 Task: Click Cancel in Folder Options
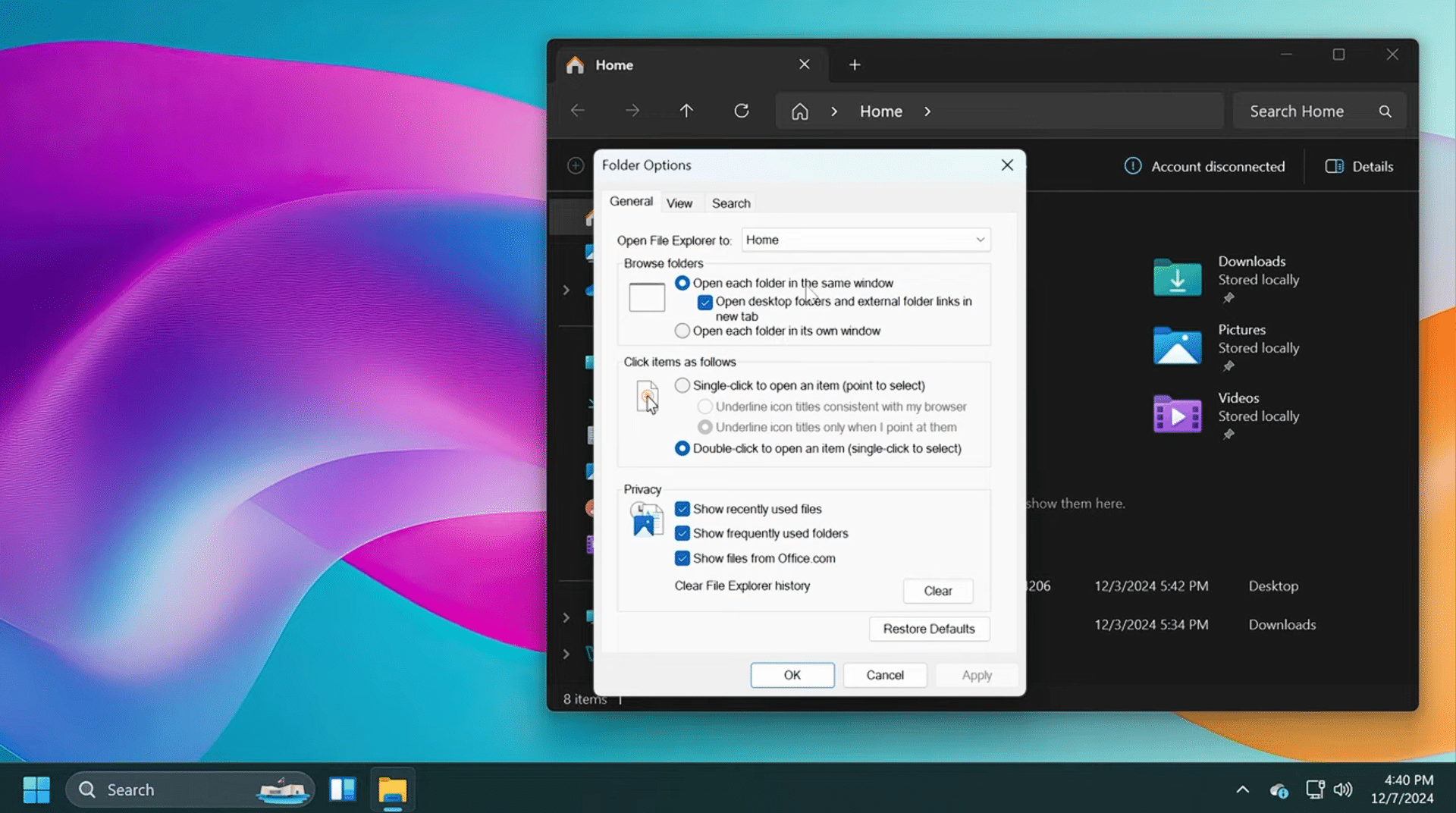885,675
